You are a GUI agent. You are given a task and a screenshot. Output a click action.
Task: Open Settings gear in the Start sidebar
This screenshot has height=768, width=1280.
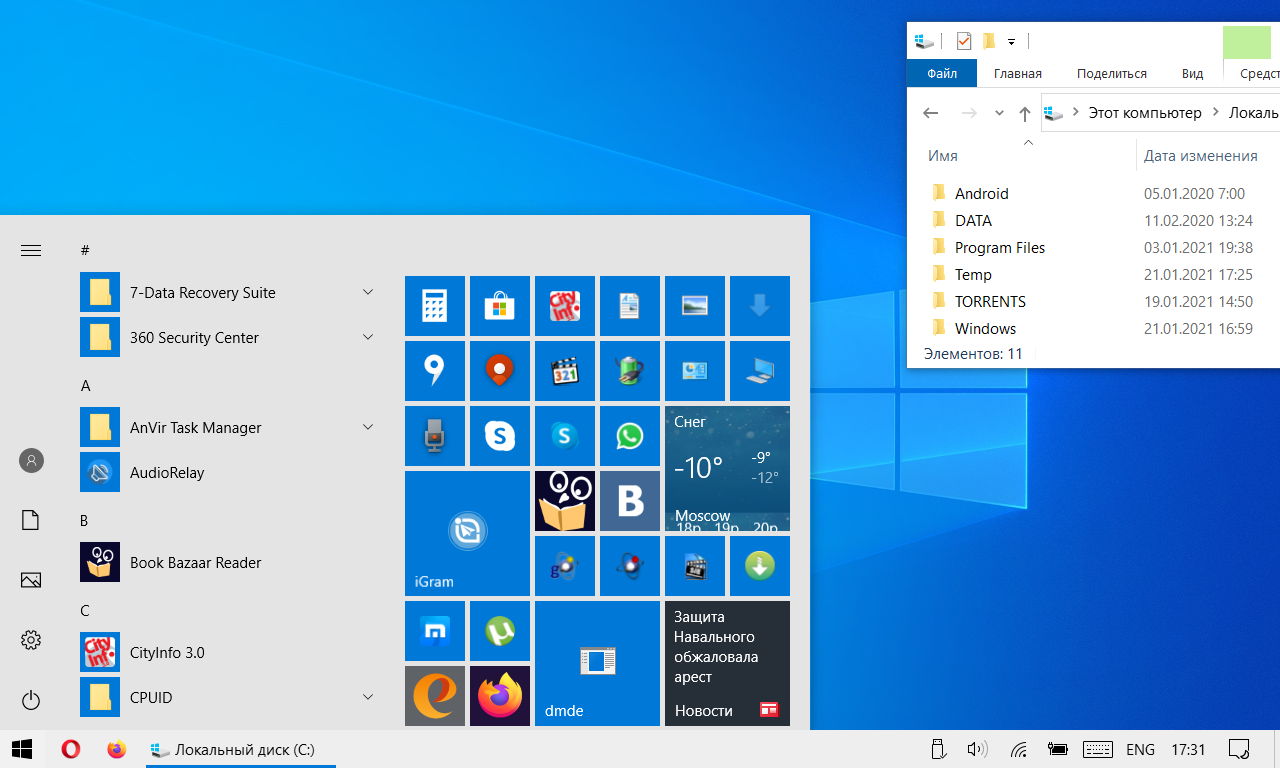[31, 640]
